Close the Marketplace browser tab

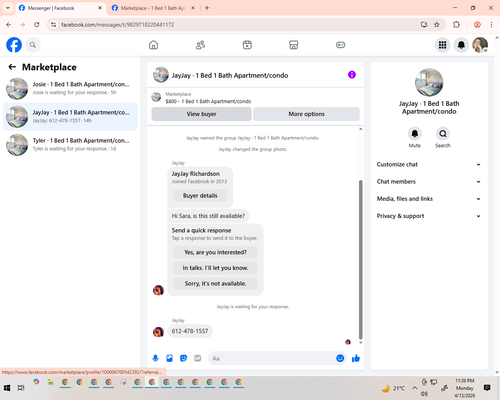pyautogui.click(x=193, y=8)
